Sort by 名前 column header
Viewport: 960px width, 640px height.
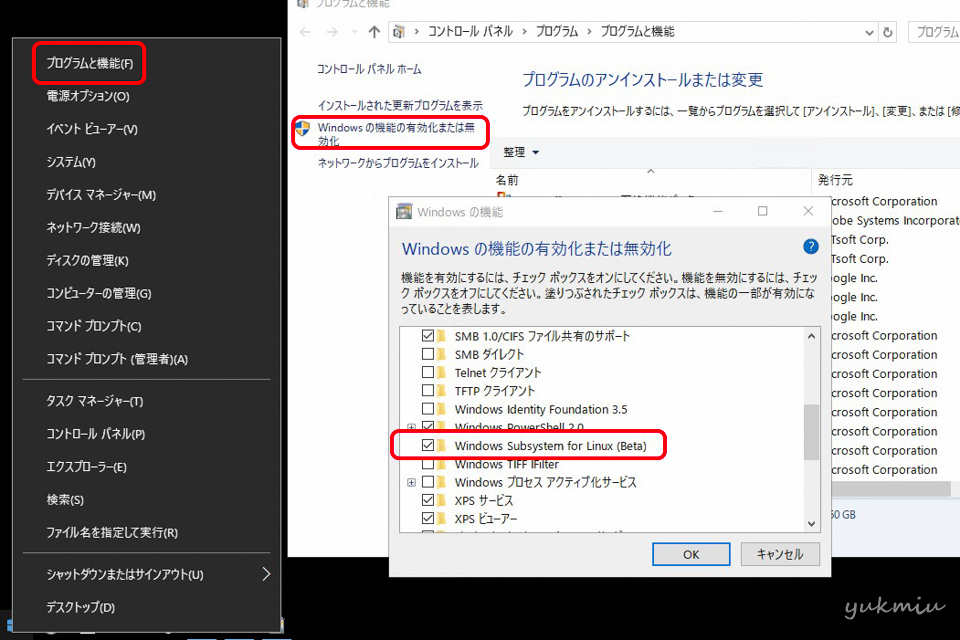point(507,180)
